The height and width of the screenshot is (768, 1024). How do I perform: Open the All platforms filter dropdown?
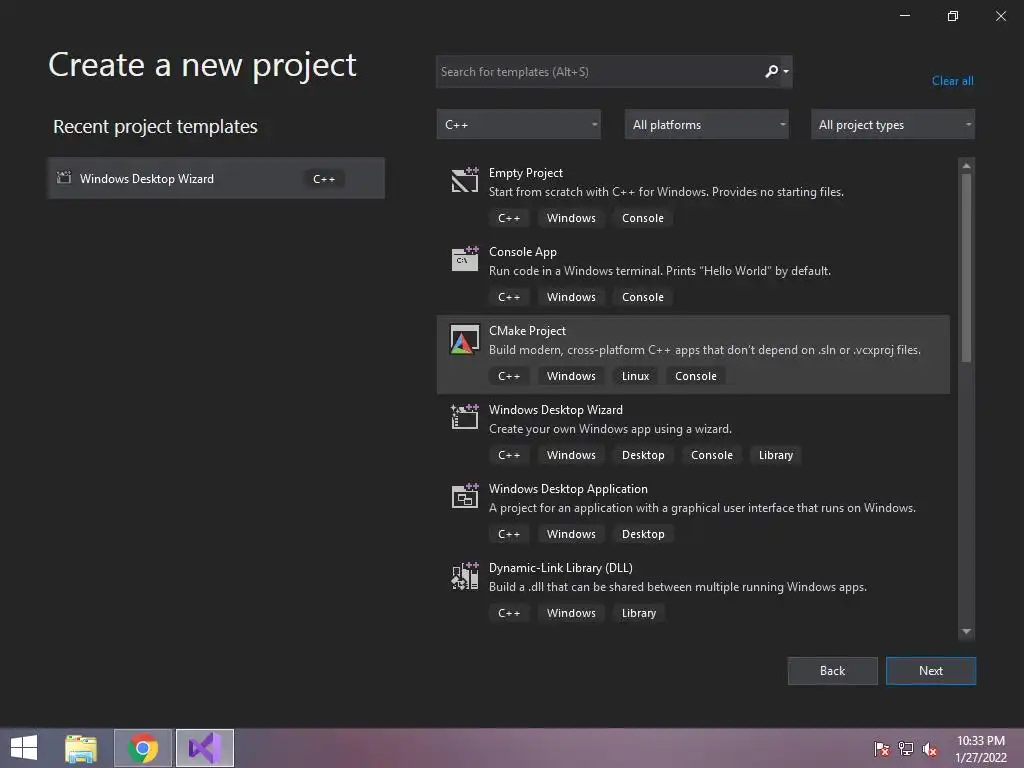point(706,124)
